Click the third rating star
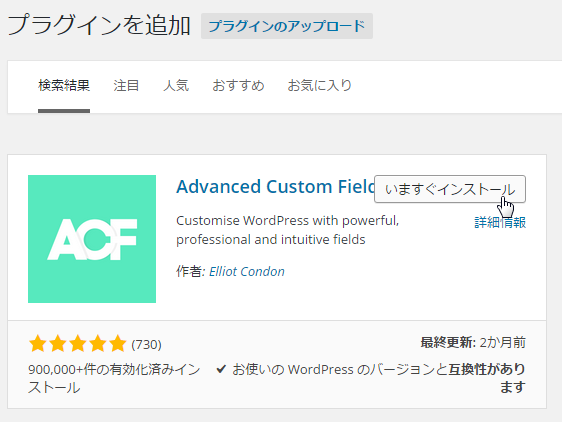Image resolution: width=562 pixels, height=422 pixels. pos(78,343)
